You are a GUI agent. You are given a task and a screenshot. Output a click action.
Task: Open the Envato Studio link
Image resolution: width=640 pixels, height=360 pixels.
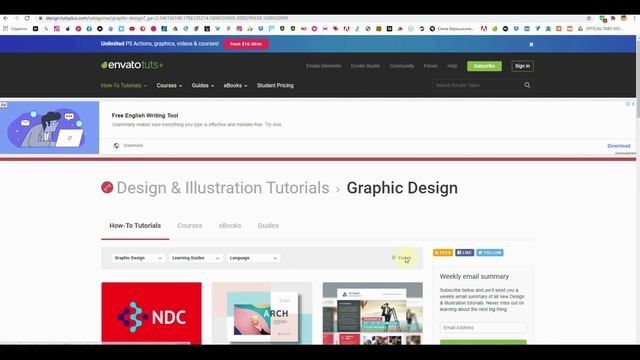click(365, 66)
